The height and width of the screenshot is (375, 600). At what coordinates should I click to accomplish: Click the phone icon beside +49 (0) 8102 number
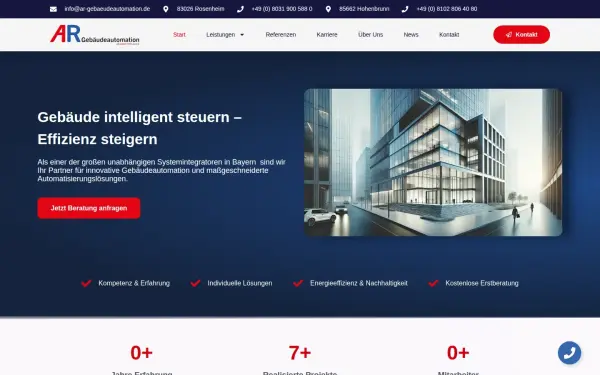405,9
